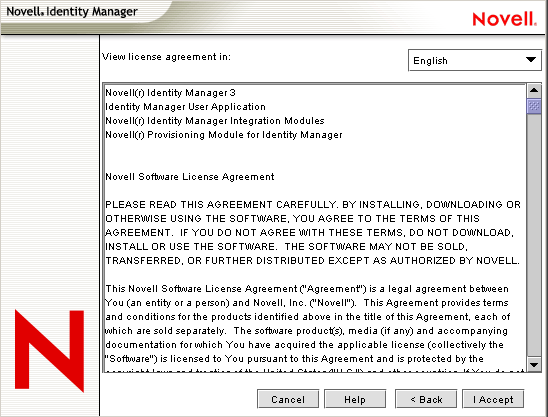Click the Cancel button
Viewport: 548px width, 417px height.
point(288,399)
